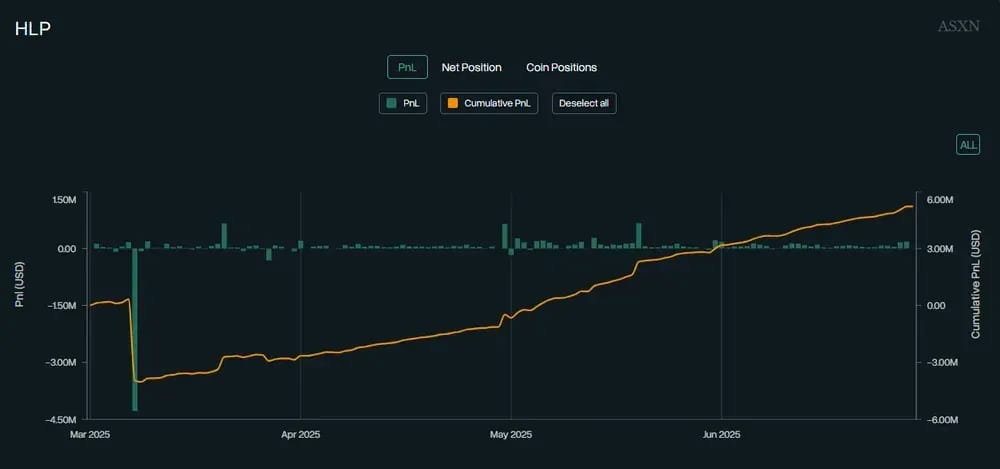Viewport: 1000px width, 469px height.
Task: Click the May 2025 axis label
Action: (x=510, y=435)
